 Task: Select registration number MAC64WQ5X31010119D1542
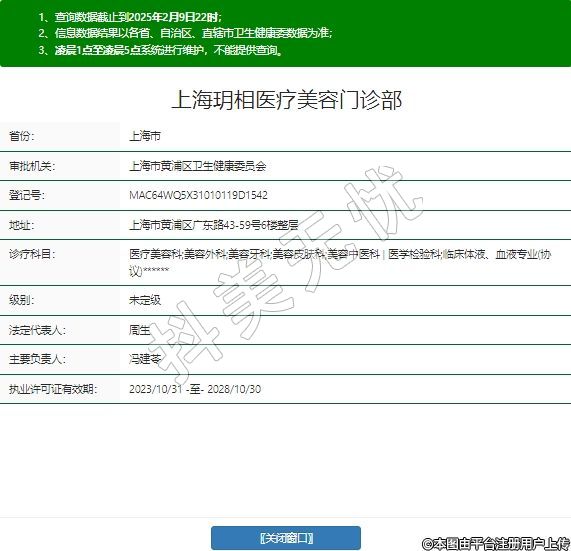[198, 195]
